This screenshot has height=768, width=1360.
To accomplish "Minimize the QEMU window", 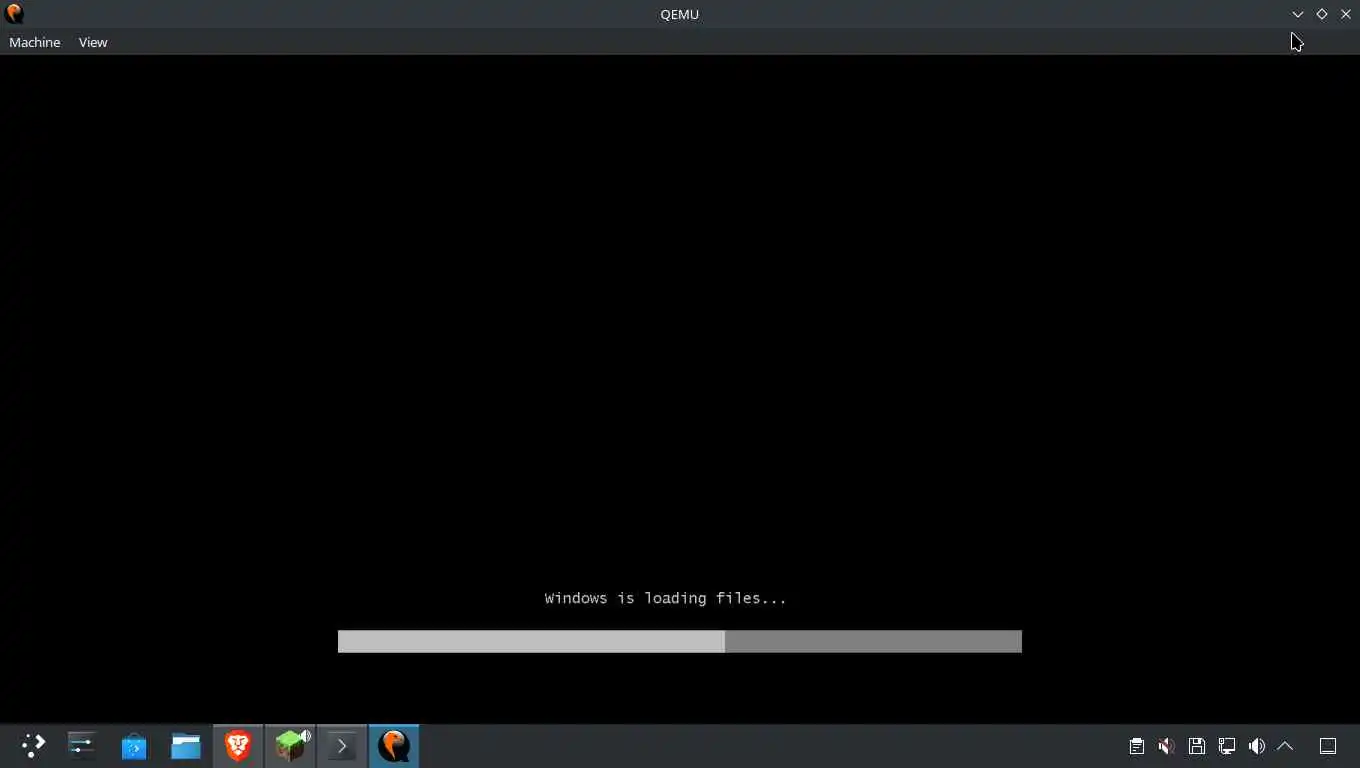I will pos(1298,14).
